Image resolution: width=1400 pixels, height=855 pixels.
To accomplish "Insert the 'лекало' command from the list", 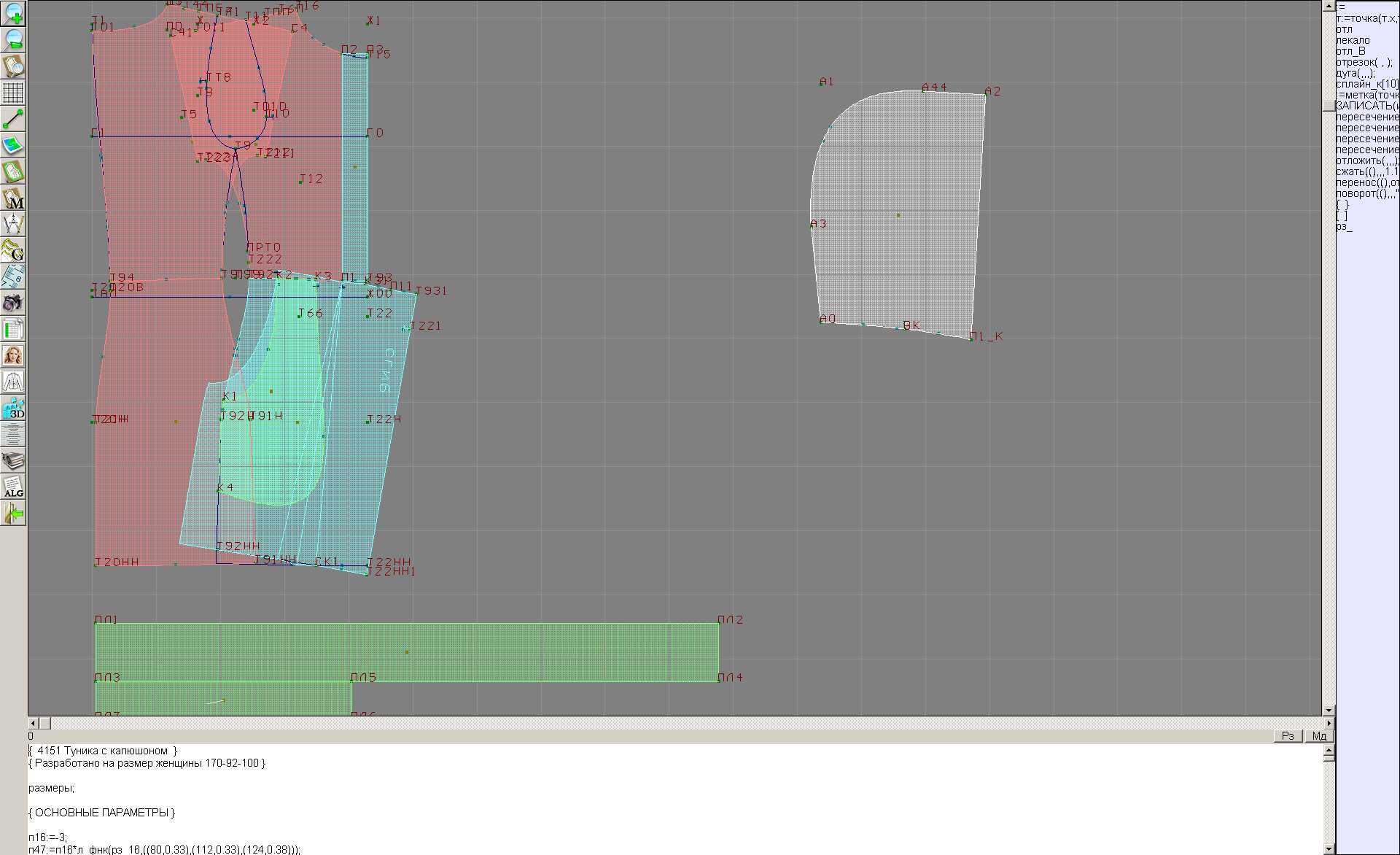I will tap(1353, 40).
